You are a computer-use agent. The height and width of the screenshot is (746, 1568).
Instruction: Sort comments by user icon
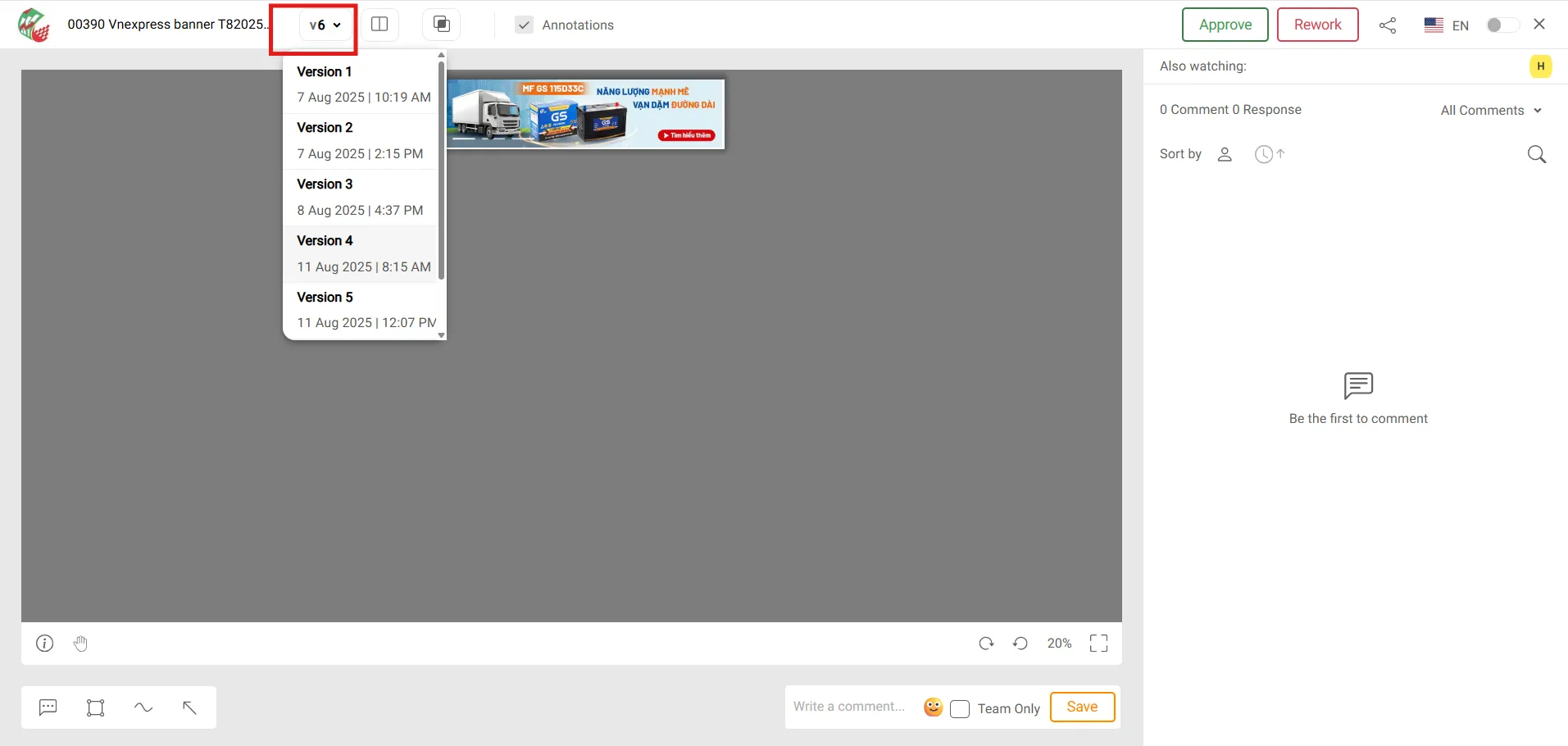(1225, 154)
